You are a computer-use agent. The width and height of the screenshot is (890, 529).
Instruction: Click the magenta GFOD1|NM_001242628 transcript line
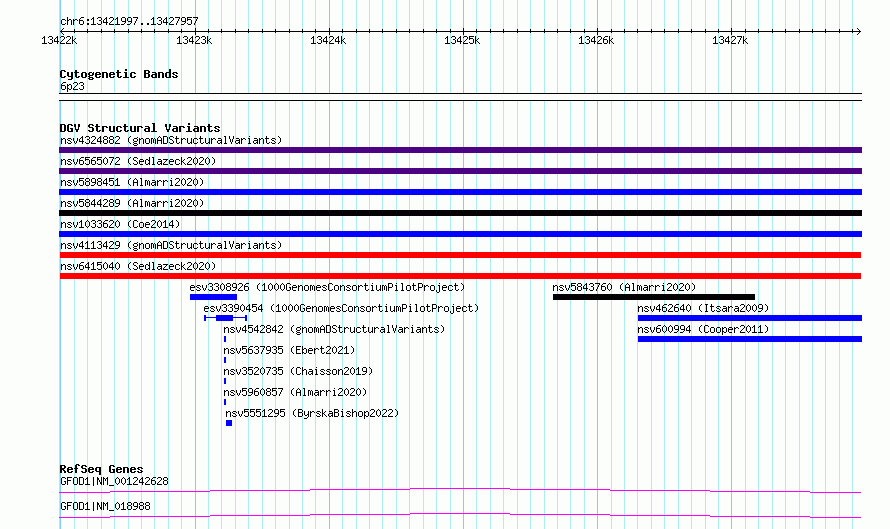[460, 490]
